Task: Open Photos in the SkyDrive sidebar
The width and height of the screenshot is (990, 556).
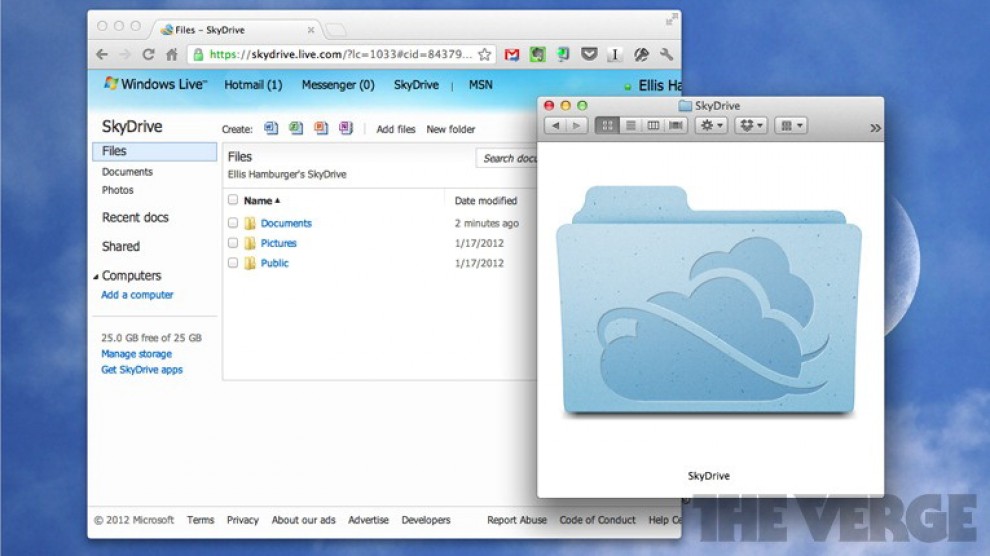Action: [117, 190]
